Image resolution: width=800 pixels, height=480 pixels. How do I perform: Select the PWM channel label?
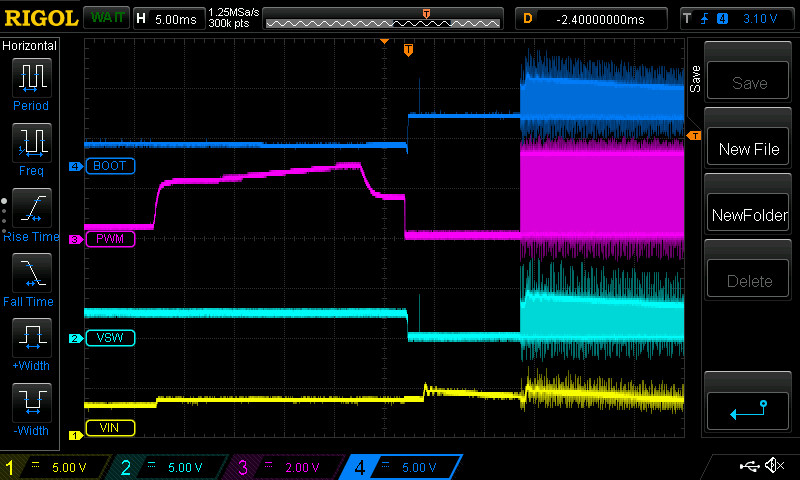pyautogui.click(x=110, y=239)
